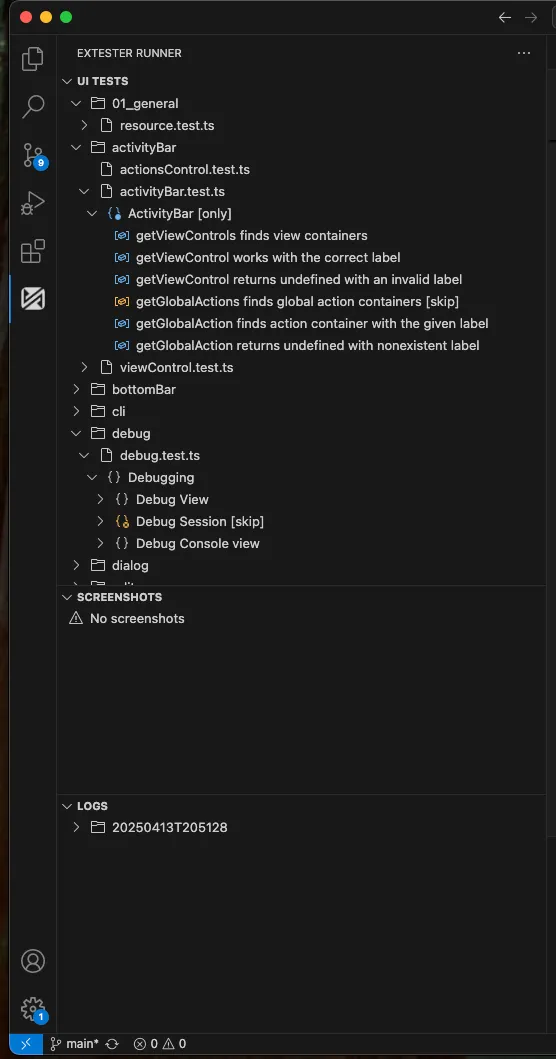Open the Explorer view in activity bar
This screenshot has height=1059, width=556.
(x=32, y=59)
